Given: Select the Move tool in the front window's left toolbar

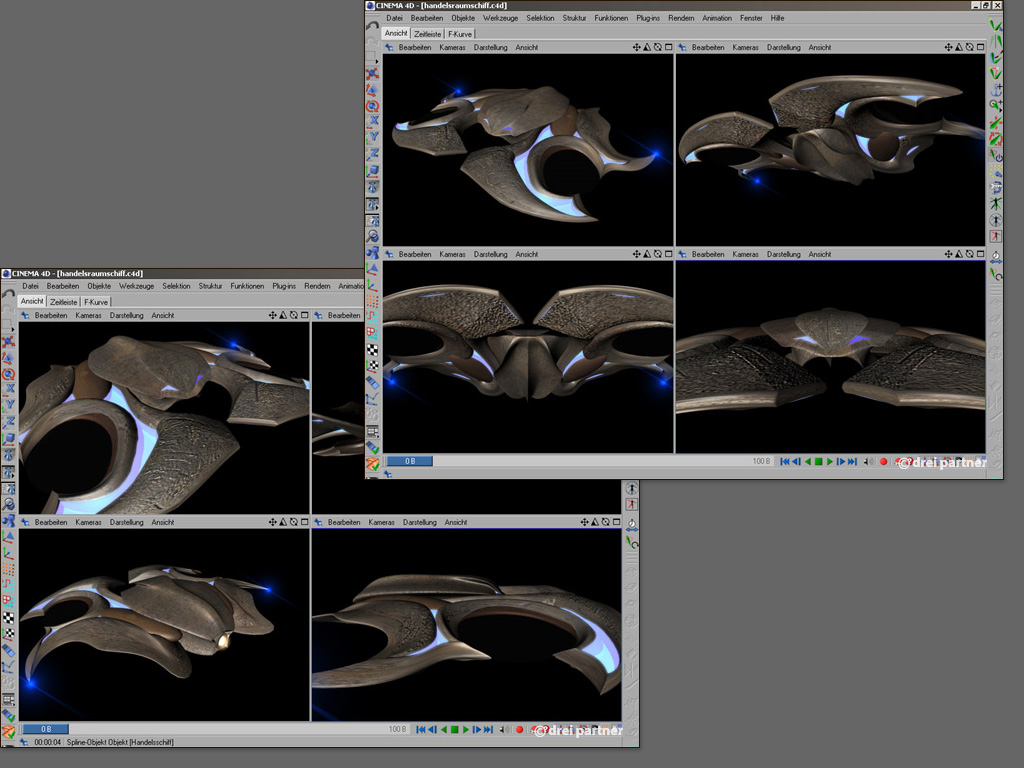Looking at the screenshot, I should tap(9, 342).
